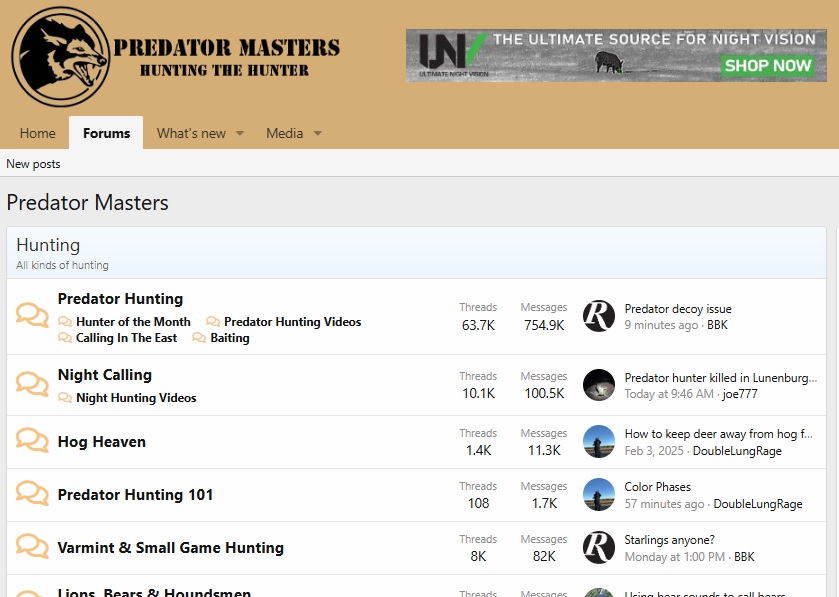Open the Calling In The East subforum
Image resolution: width=839 pixels, height=597 pixels.
click(x=126, y=338)
